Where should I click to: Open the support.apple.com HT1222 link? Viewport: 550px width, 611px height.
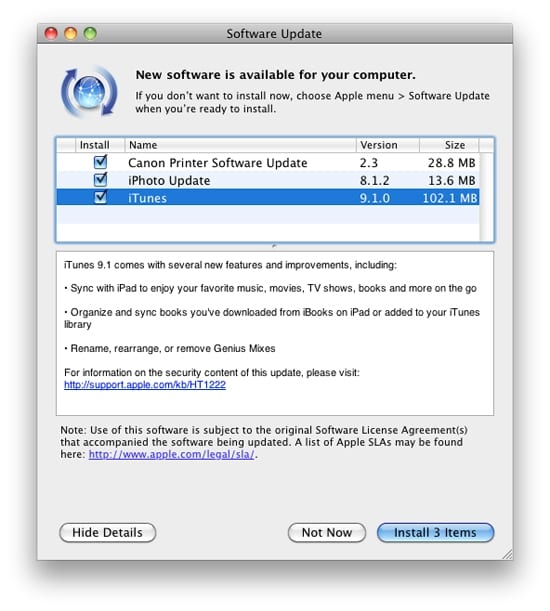[x=145, y=385]
